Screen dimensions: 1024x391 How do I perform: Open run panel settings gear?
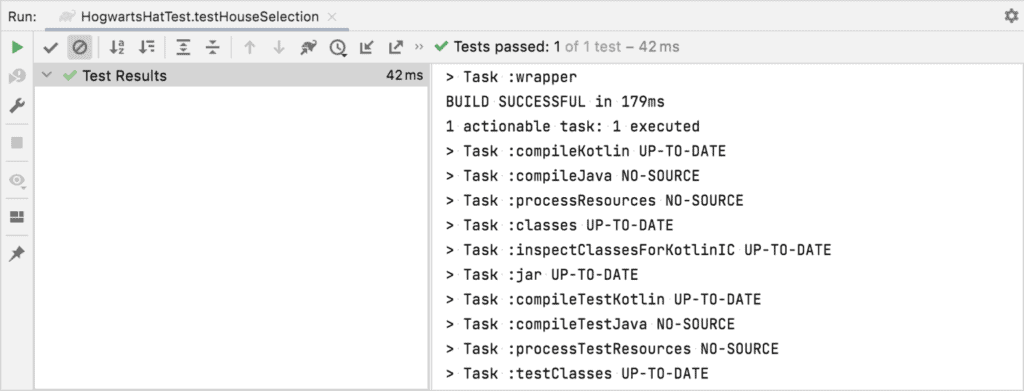(1011, 16)
